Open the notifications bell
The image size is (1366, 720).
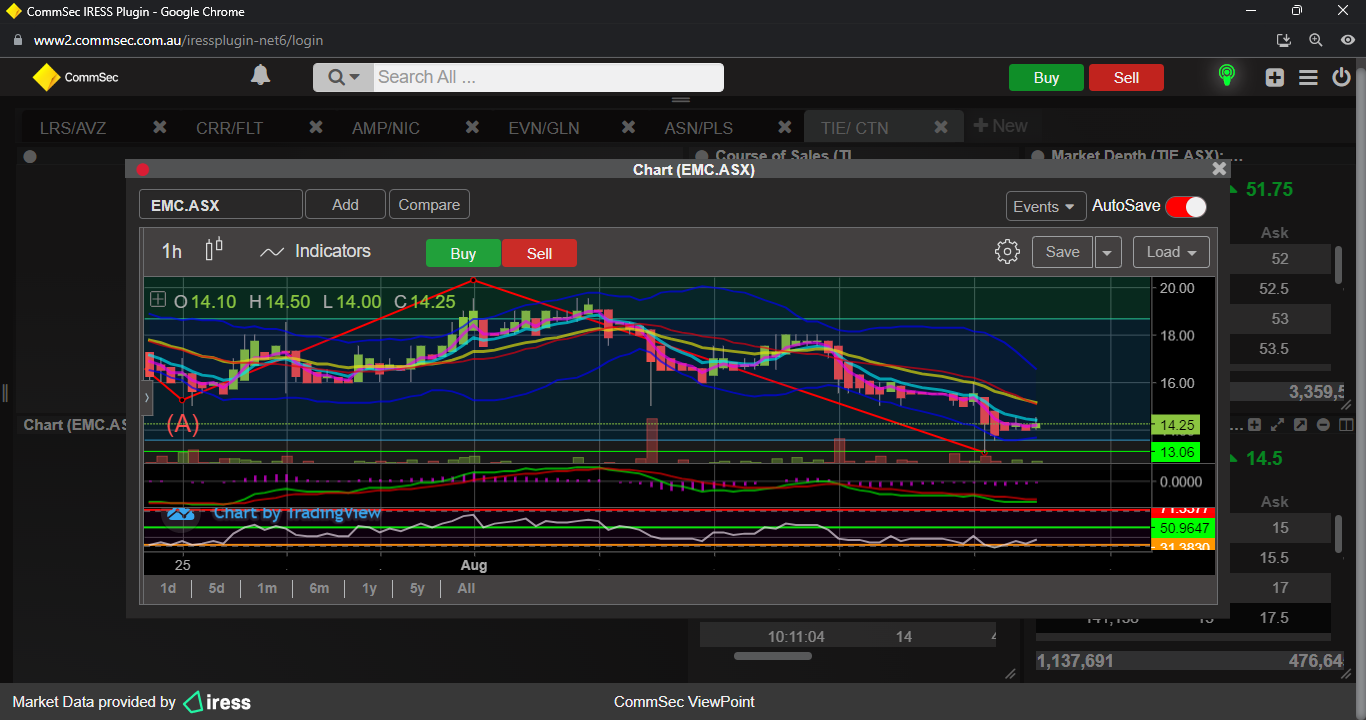pyautogui.click(x=260, y=76)
